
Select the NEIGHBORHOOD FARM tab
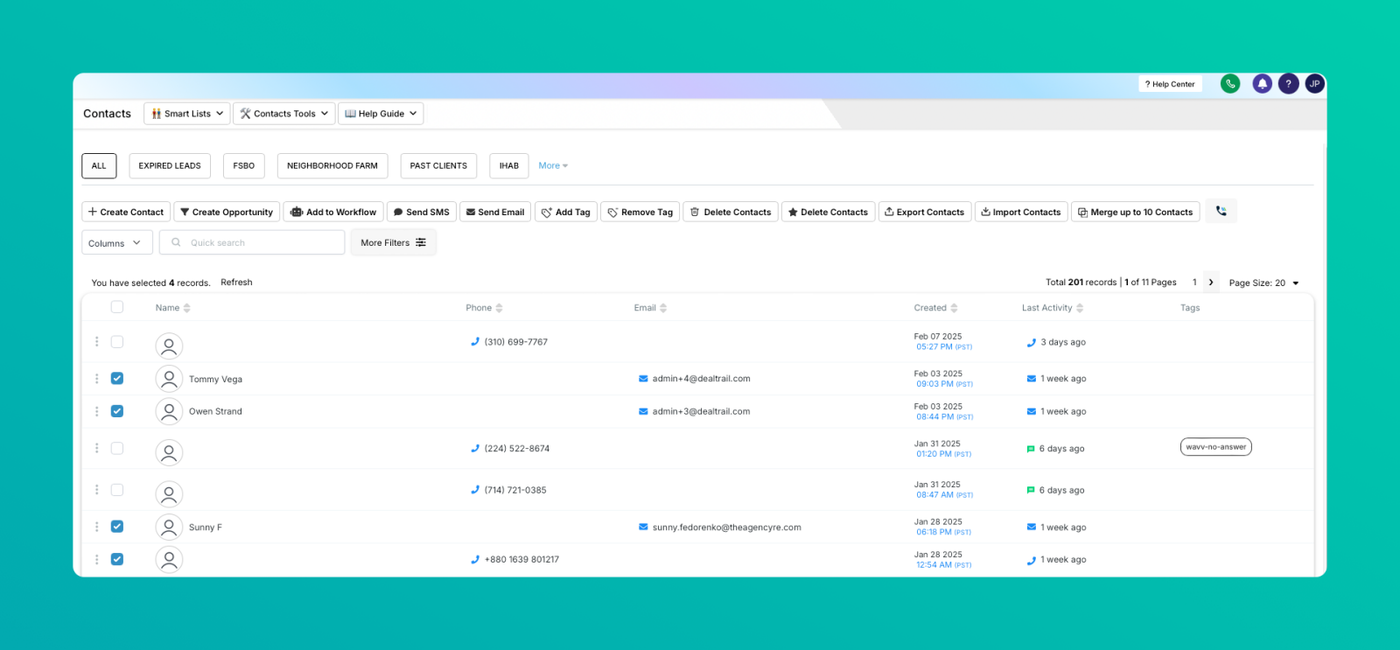coord(332,166)
